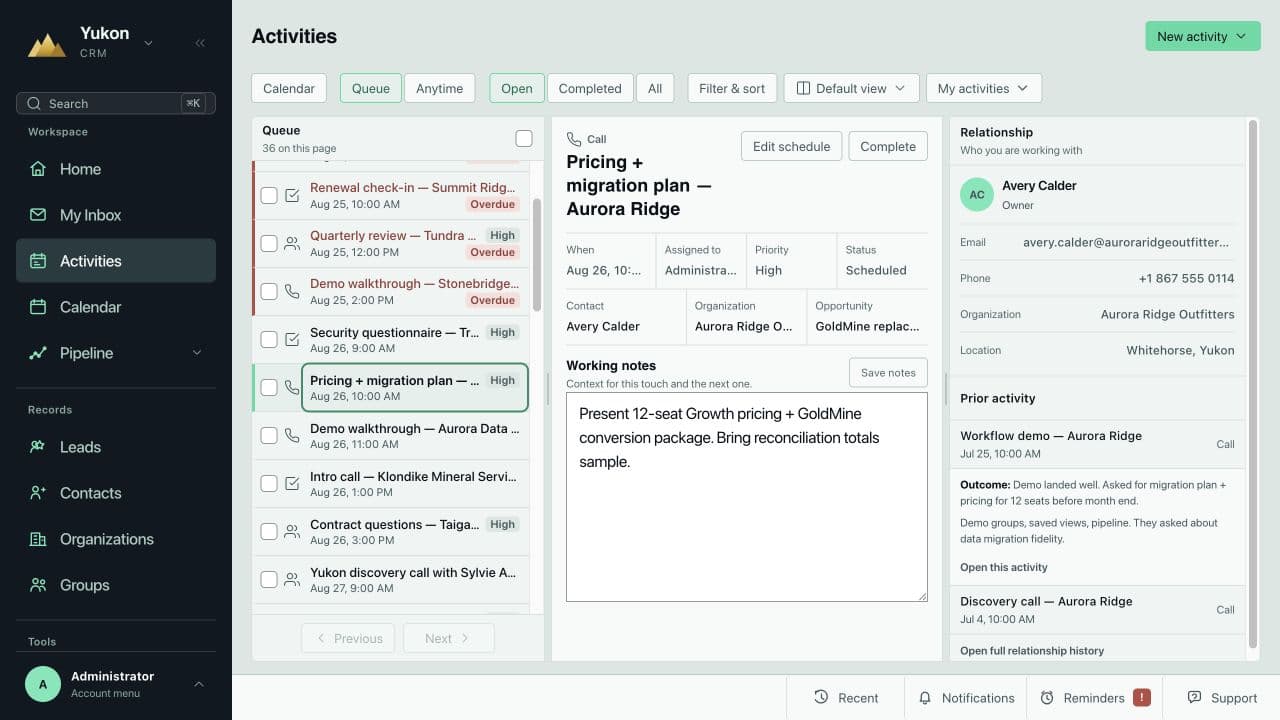Click the Recent clock icon in footer
The height and width of the screenshot is (720, 1280).
pos(821,697)
